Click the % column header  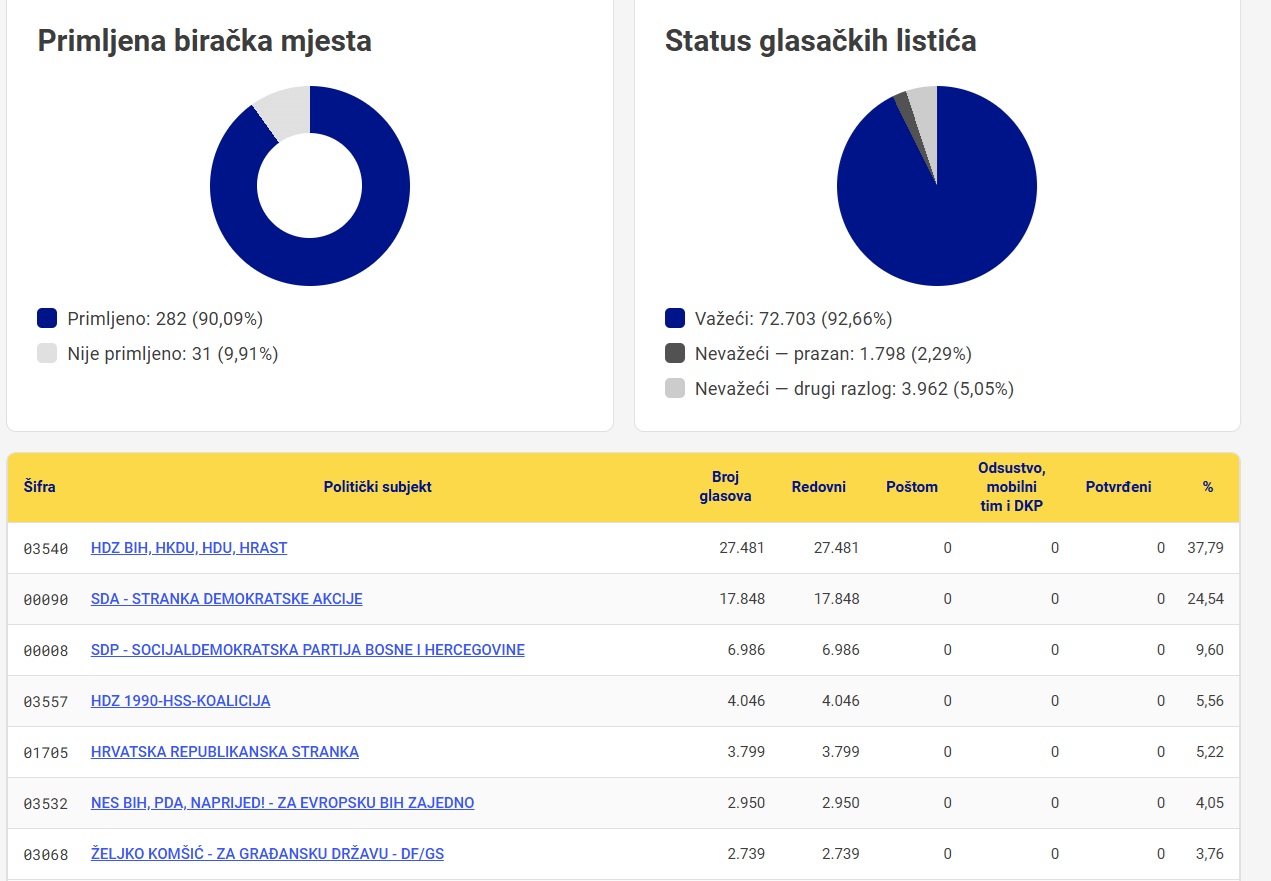coord(1208,487)
